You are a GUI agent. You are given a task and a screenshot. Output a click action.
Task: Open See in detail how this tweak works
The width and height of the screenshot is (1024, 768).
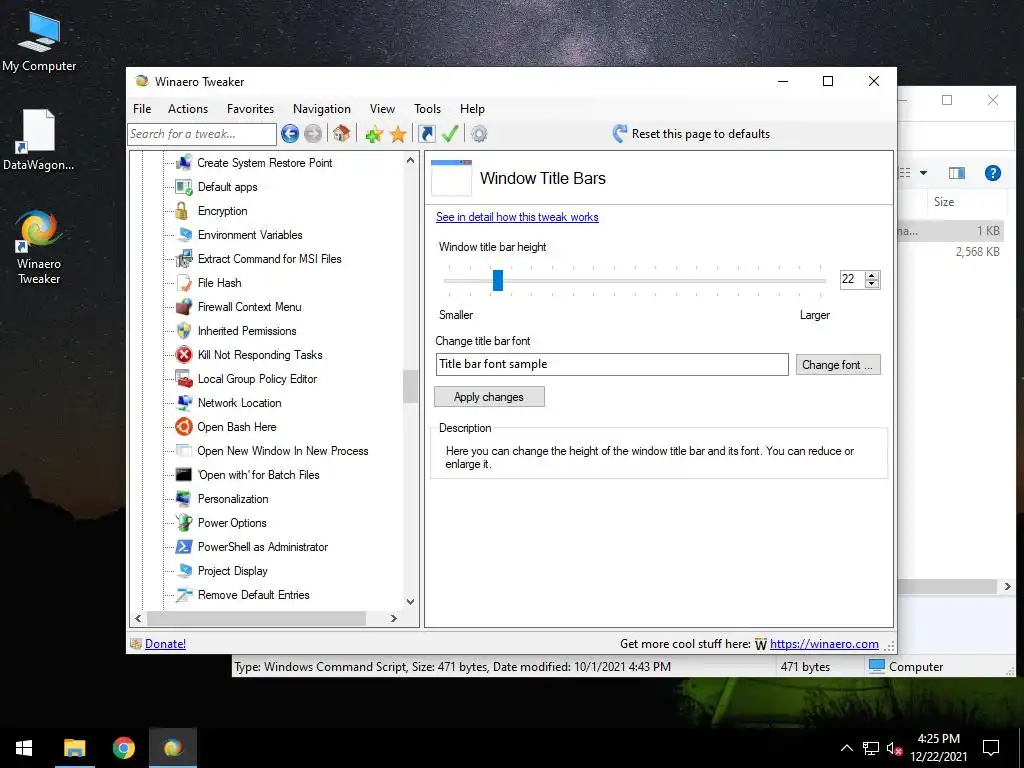(x=517, y=217)
